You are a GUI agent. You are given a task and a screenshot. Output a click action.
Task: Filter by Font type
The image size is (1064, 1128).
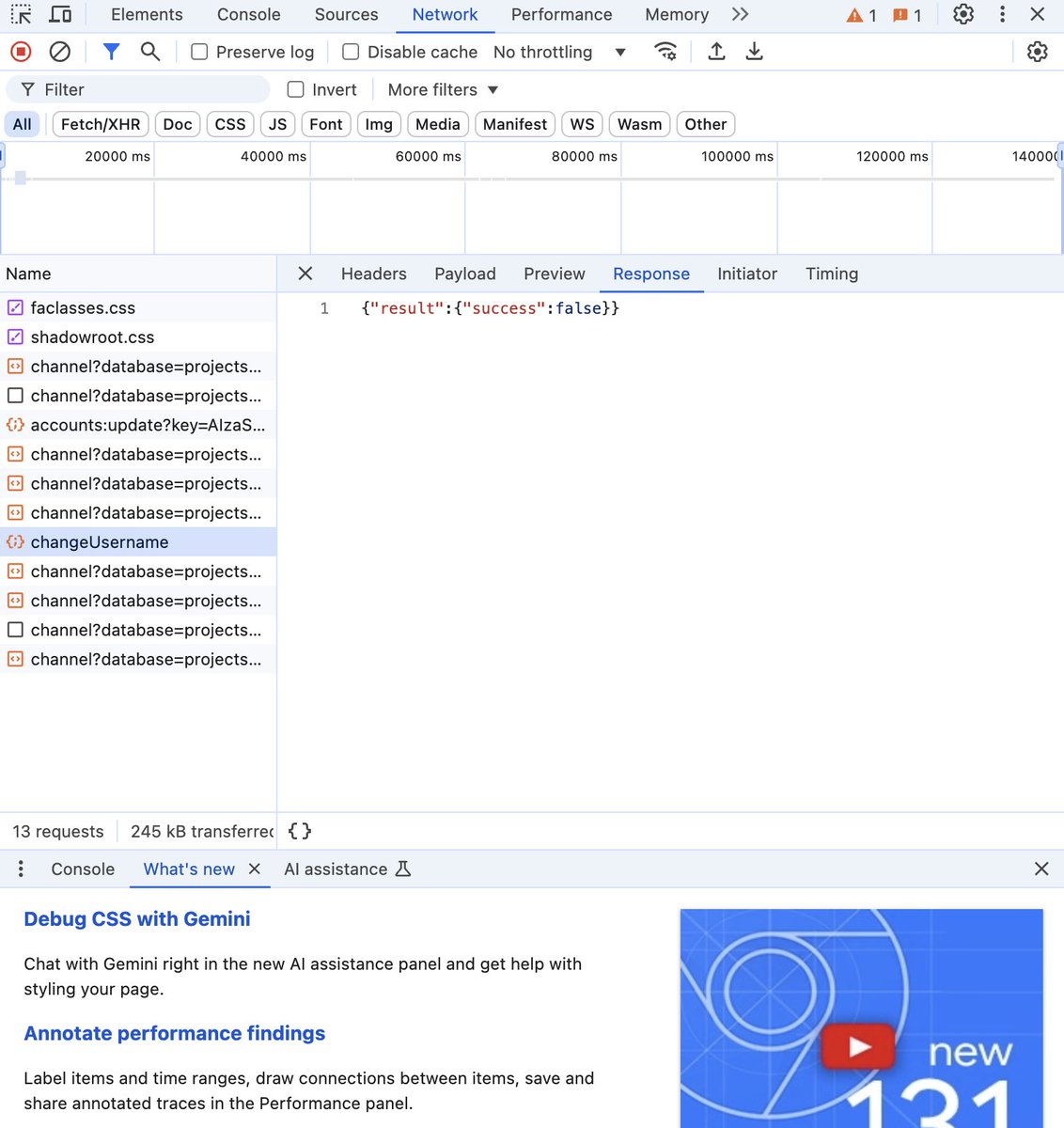coord(326,124)
